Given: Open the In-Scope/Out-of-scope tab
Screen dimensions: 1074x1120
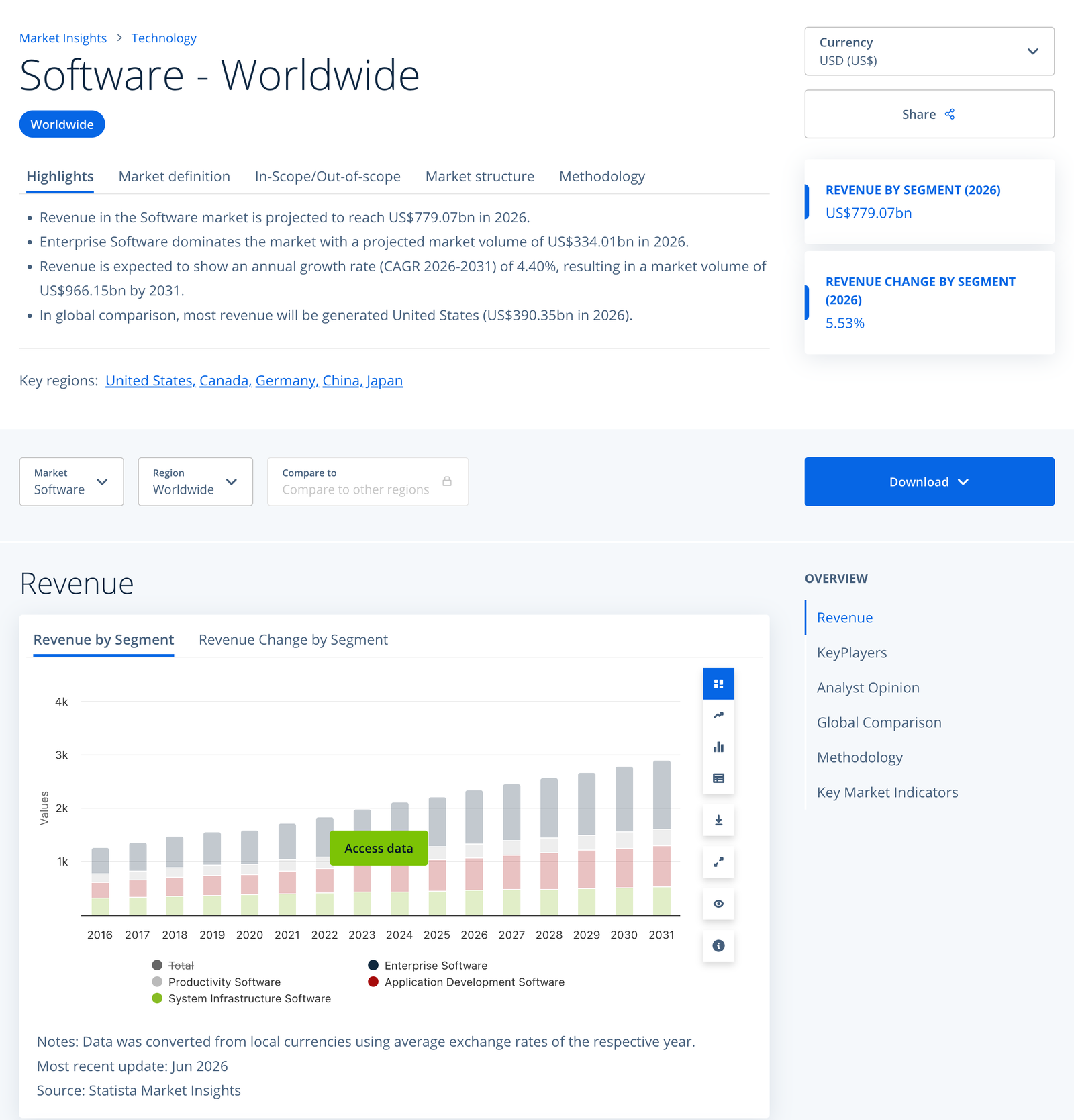Looking at the screenshot, I should point(328,176).
